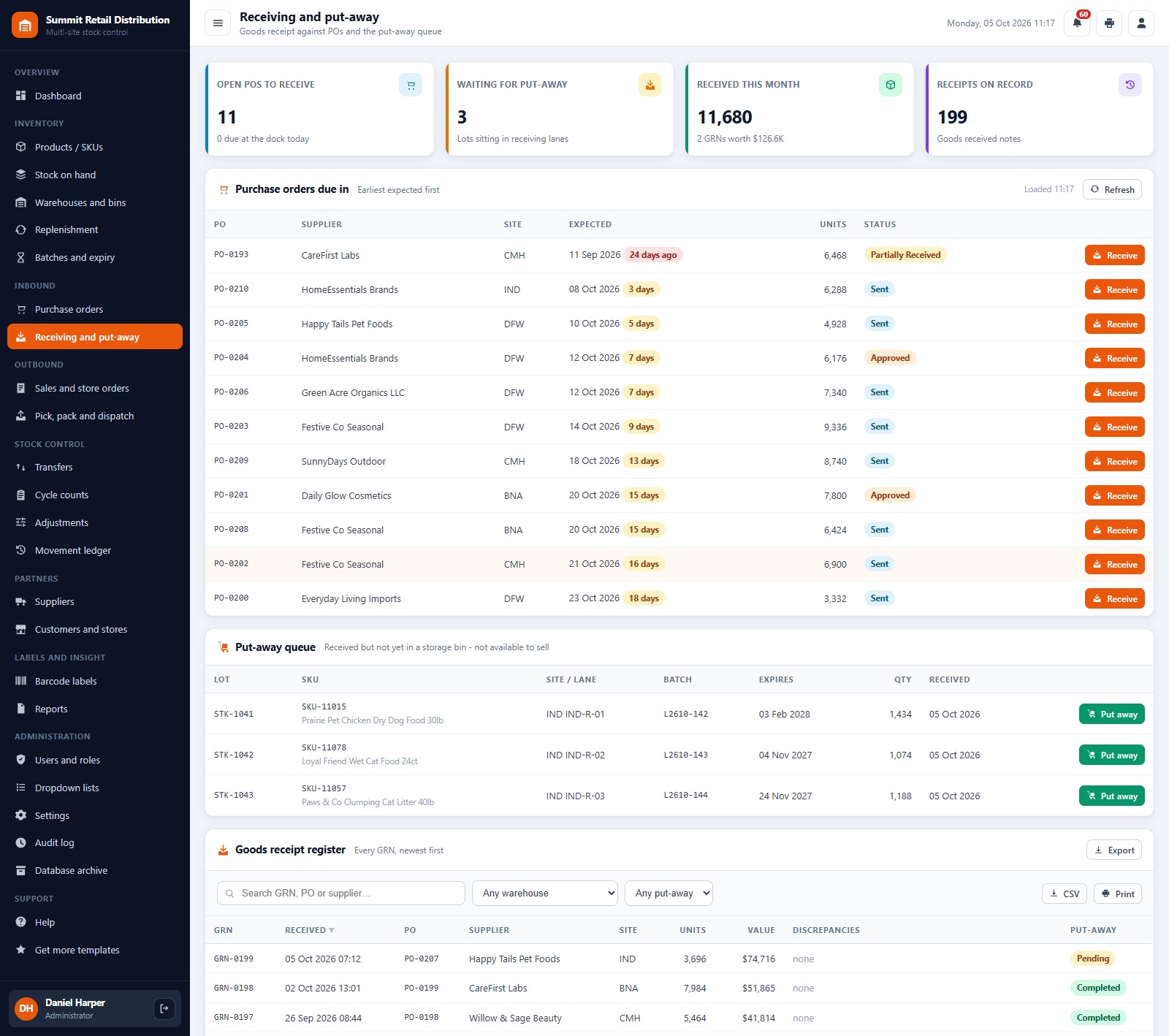The height and width of the screenshot is (1036, 1169).
Task: Click the Partially Received status badge
Action: pyautogui.click(x=905, y=255)
